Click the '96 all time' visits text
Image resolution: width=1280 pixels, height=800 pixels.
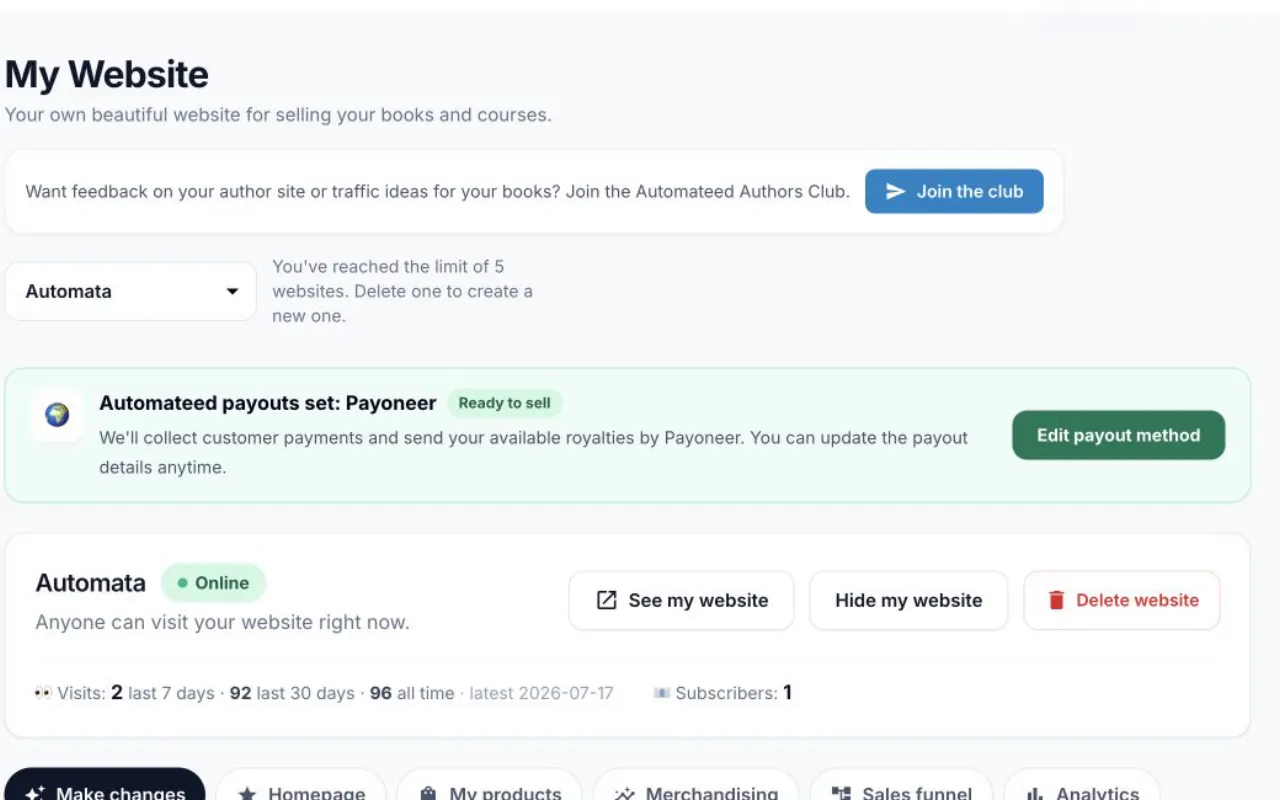click(x=411, y=693)
